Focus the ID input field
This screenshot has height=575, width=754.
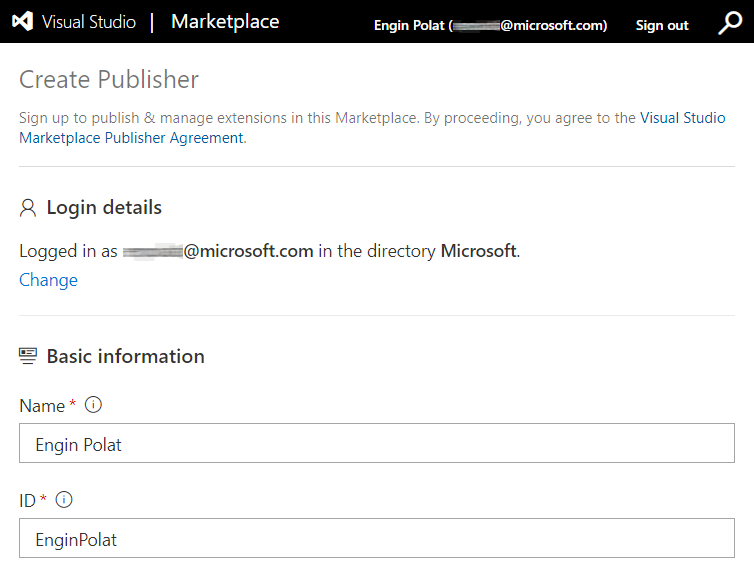[x=377, y=538]
